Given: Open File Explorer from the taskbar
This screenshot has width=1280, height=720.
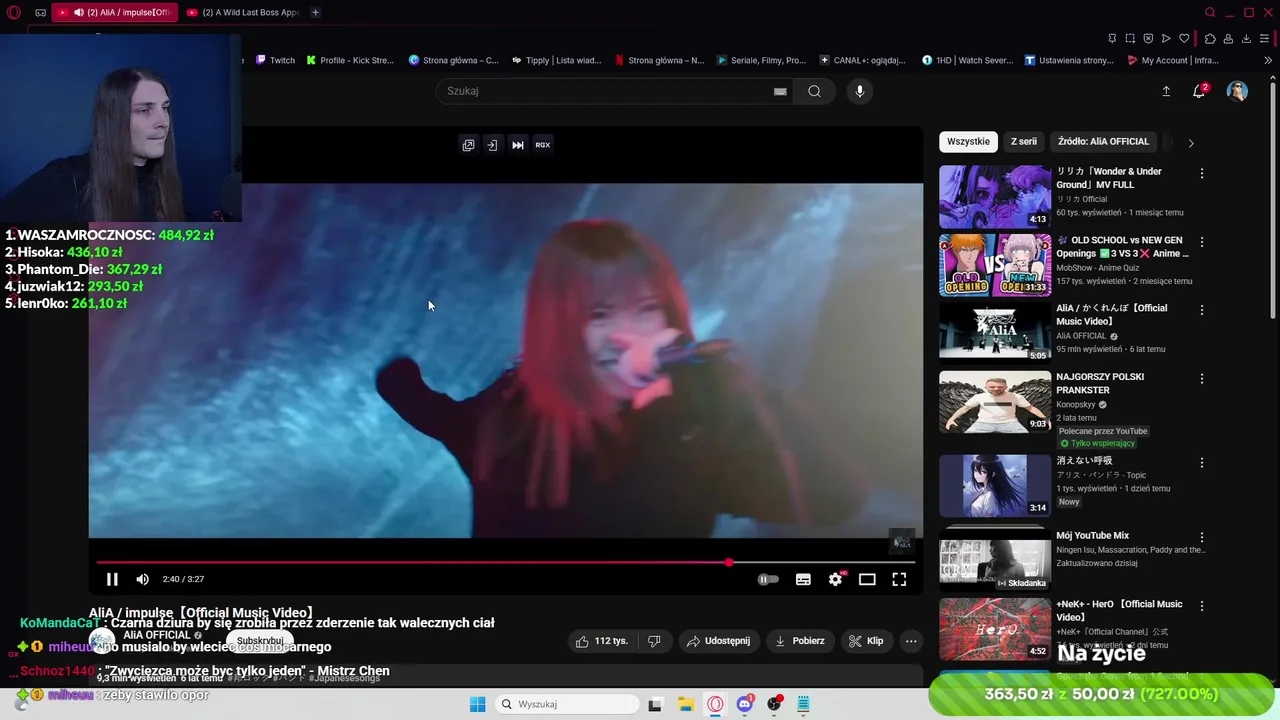Looking at the screenshot, I should pos(686,704).
